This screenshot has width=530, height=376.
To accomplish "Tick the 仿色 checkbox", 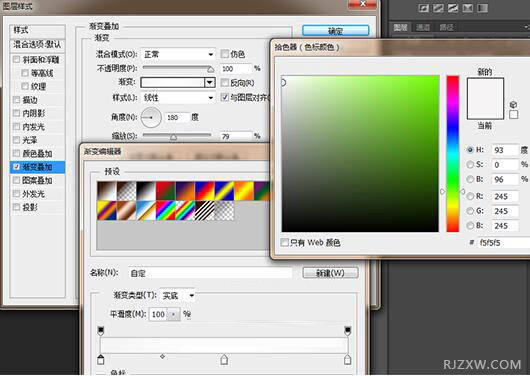I will [x=224, y=53].
